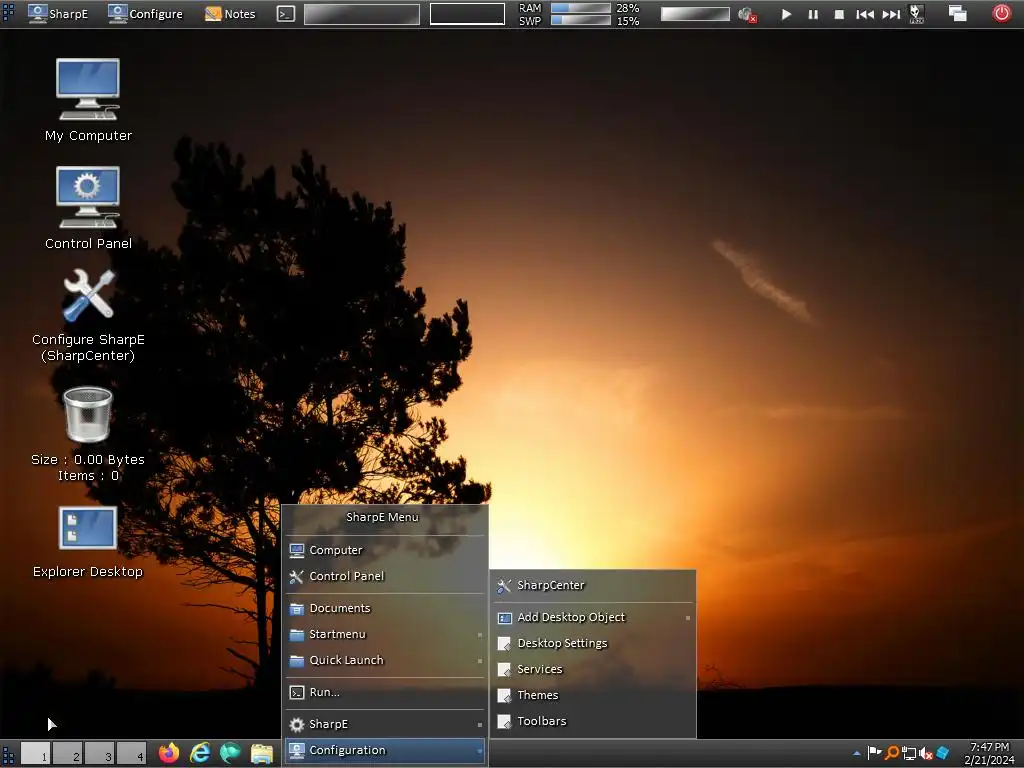Screen dimensions: 1024x768
Task: Expand the Quick Launch submenu
Action: [385, 660]
